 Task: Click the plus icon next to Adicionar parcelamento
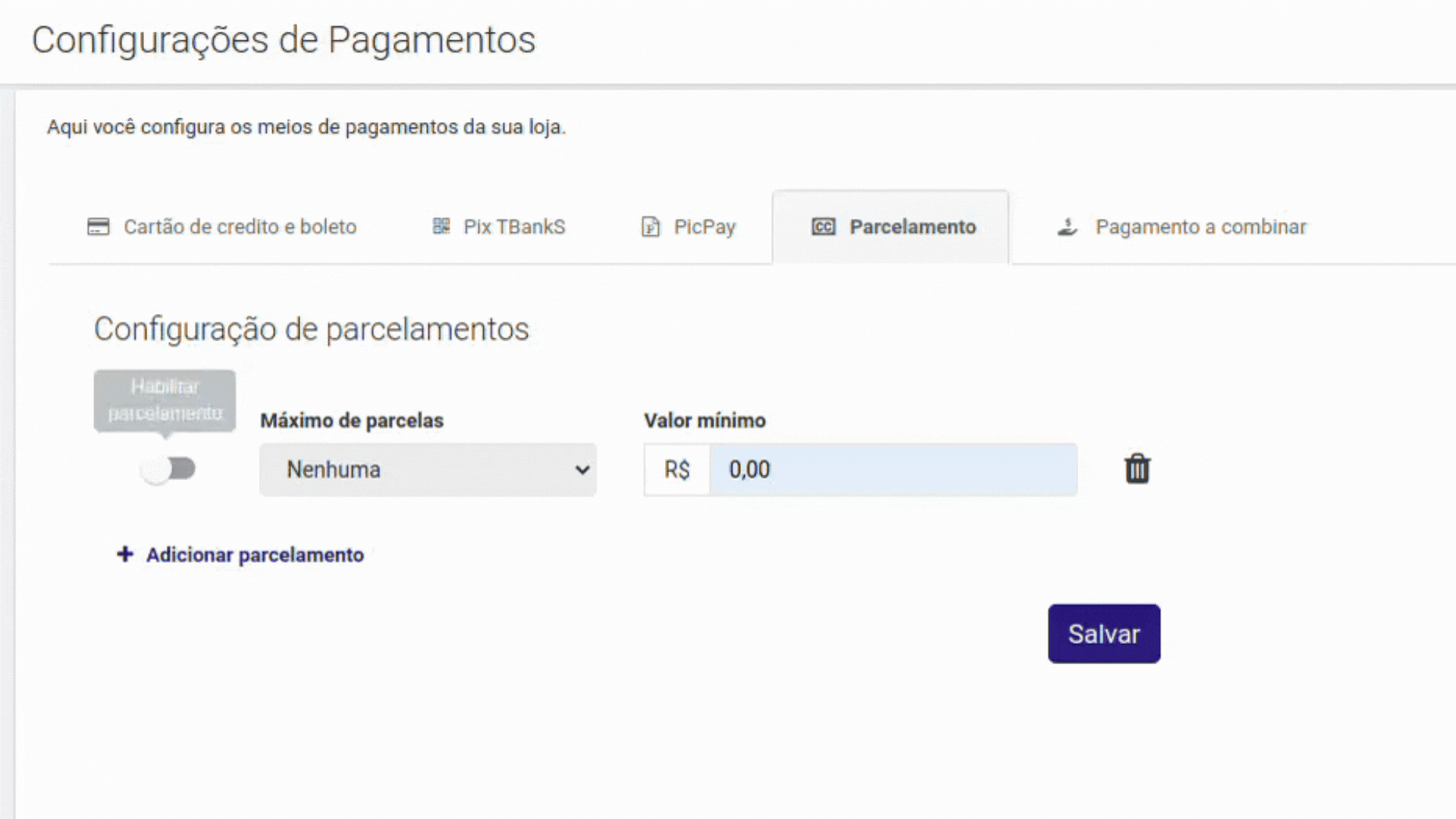click(x=125, y=554)
